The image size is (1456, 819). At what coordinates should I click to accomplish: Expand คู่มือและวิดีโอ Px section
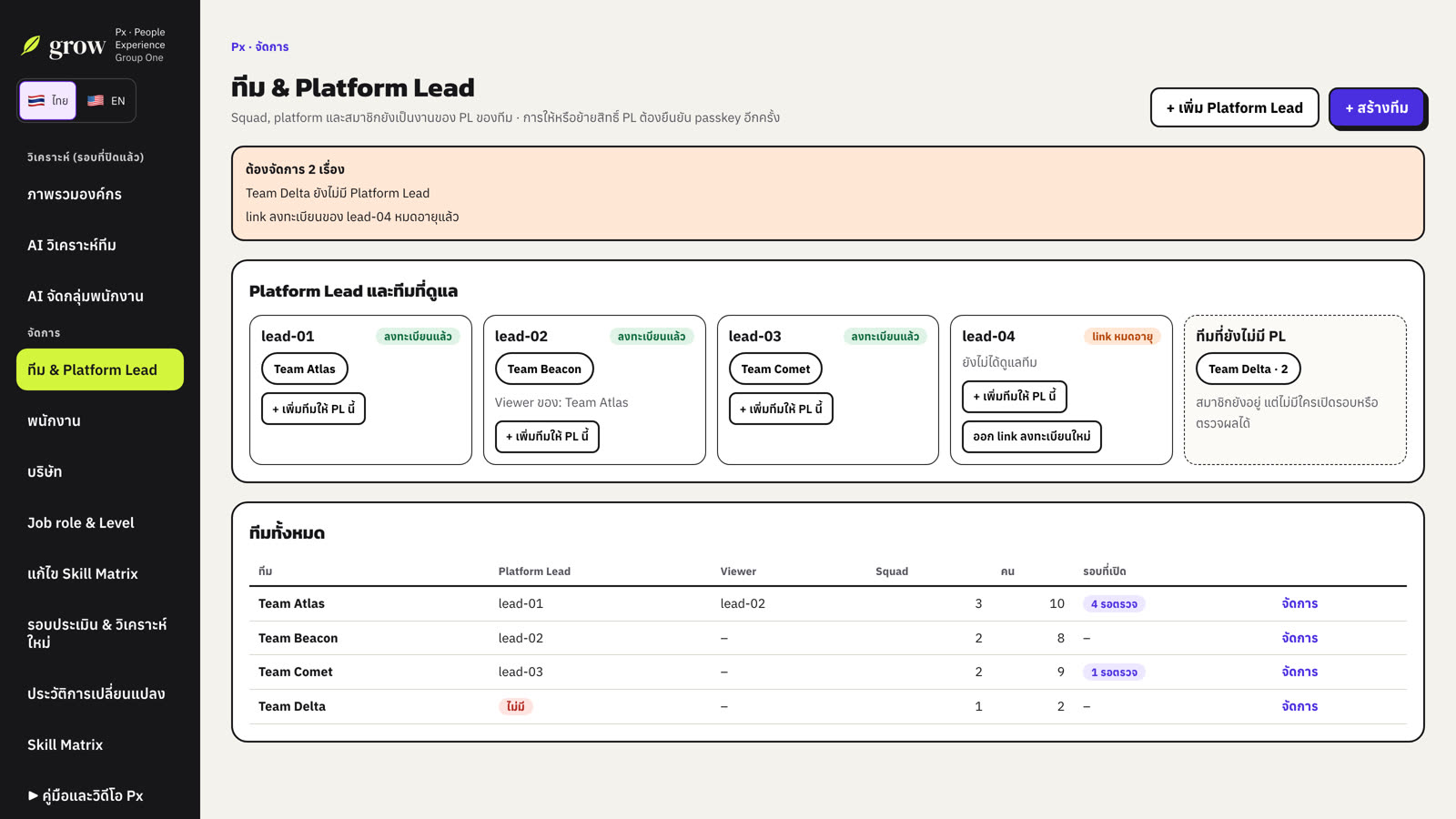[100, 795]
